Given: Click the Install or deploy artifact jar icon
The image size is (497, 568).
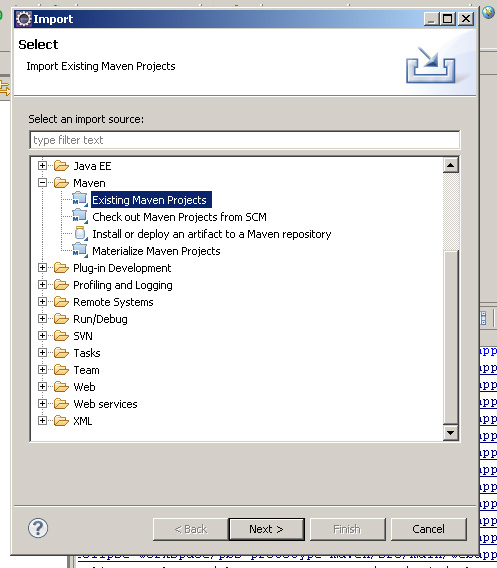Looking at the screenshot, I should point(80,234).
